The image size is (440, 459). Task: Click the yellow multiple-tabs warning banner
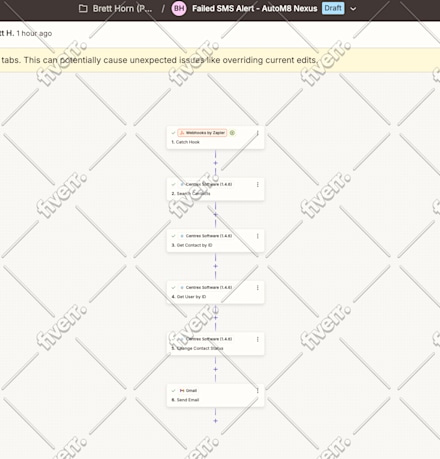[220, 60]
